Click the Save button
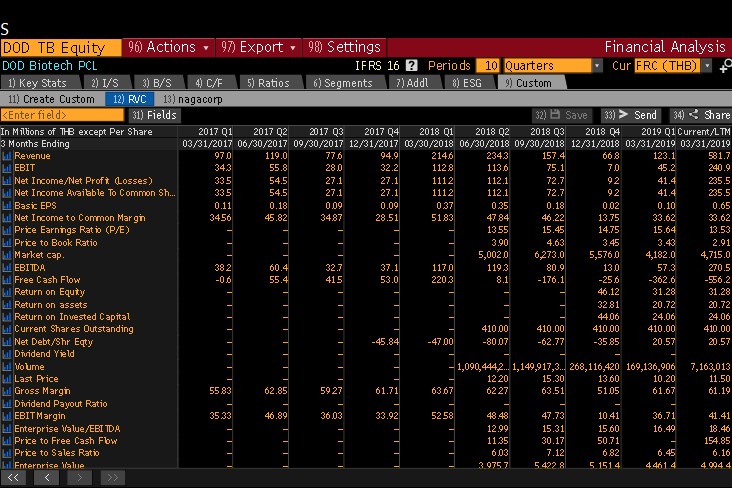The width and height of the screenshot is (732, 488). click(x=562, y=115)
